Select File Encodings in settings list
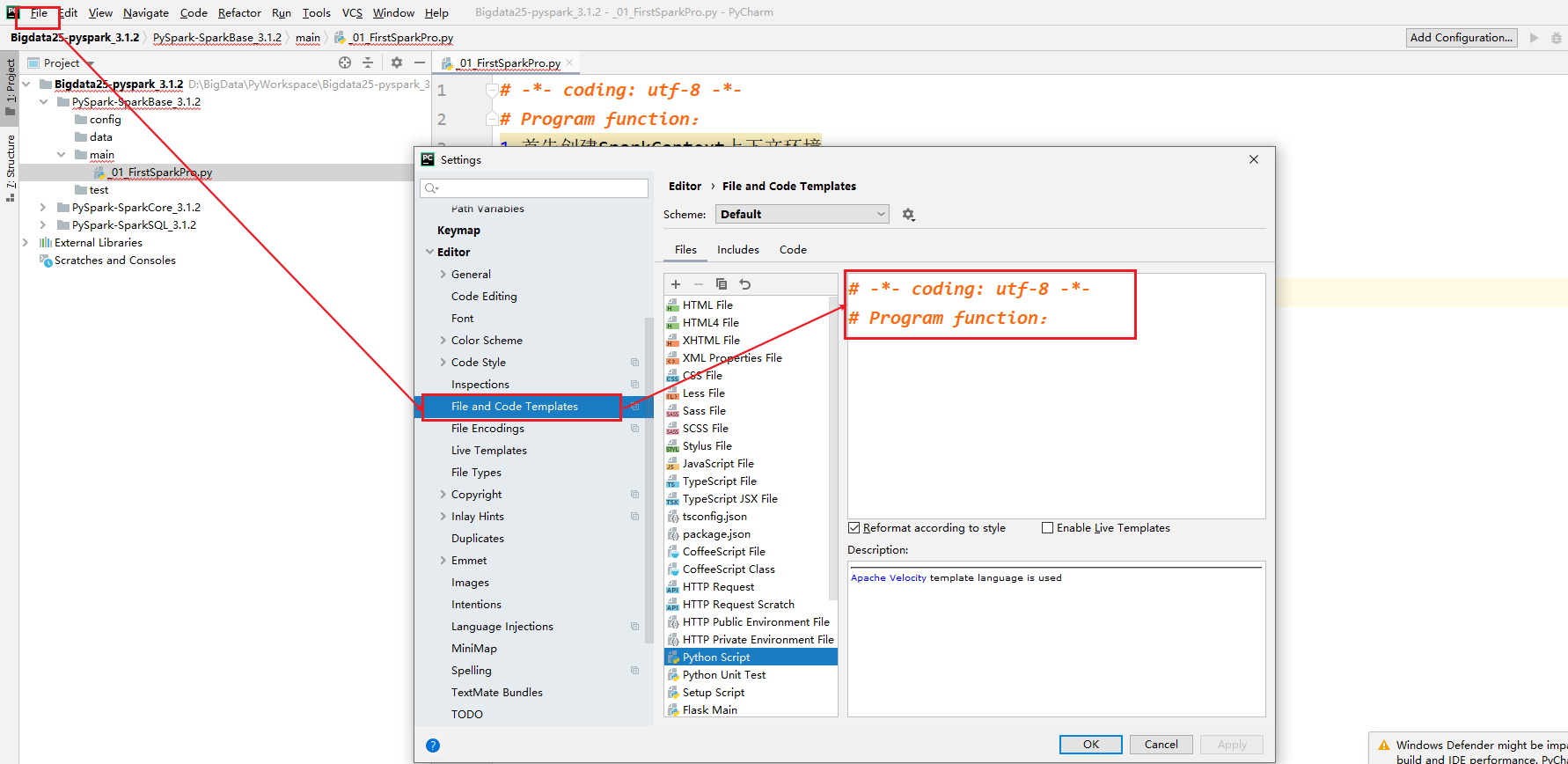1568x764 pixels. pyautogui.click(x=487, y=429)
